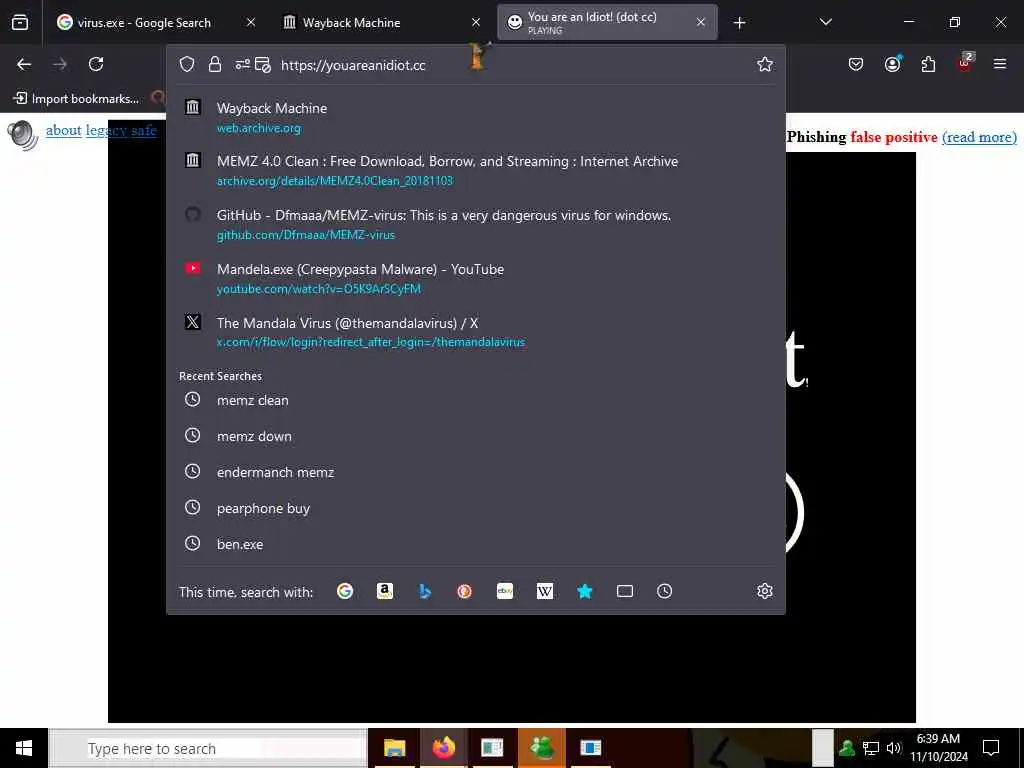Search in bookmarks star shortcut
Screen dimensions: 1024x768
[x=584, y=591]
